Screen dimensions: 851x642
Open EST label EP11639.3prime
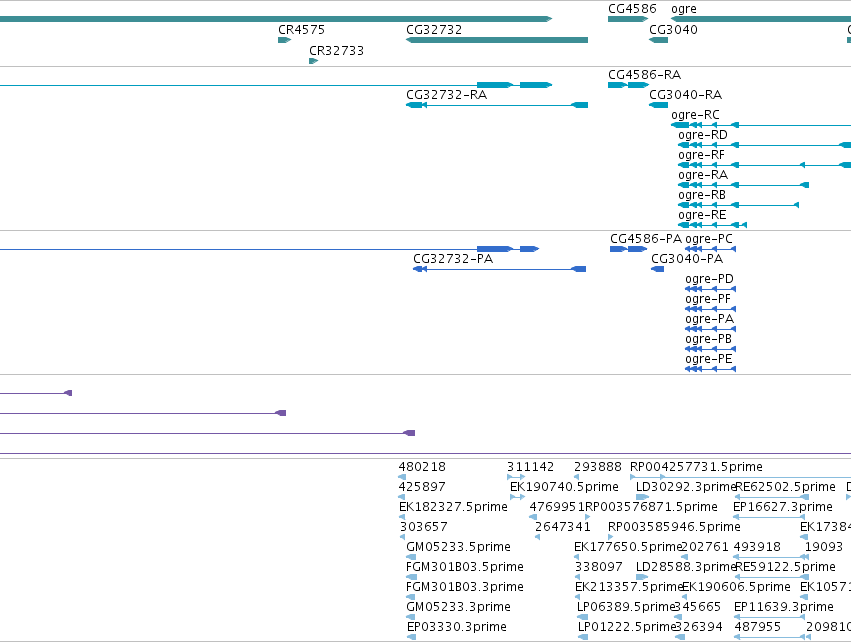(x=784, y=607)
